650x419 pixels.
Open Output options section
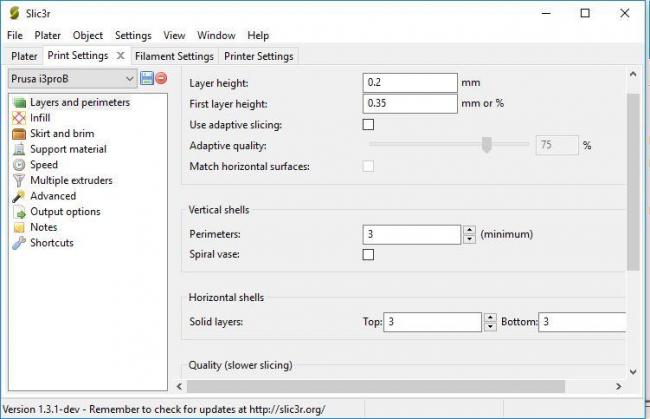click(x=64, y=212)
